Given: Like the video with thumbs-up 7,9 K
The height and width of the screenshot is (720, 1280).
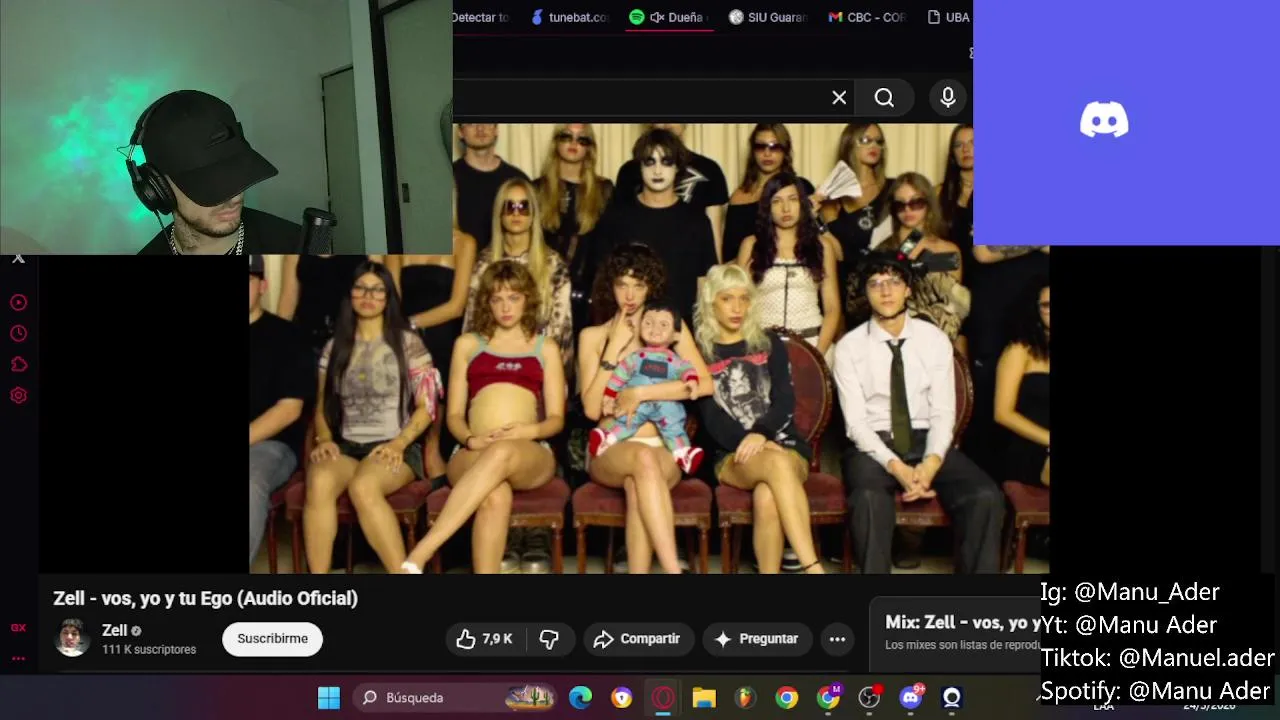Looking at the screenshot, I should (x=484, y=639).
